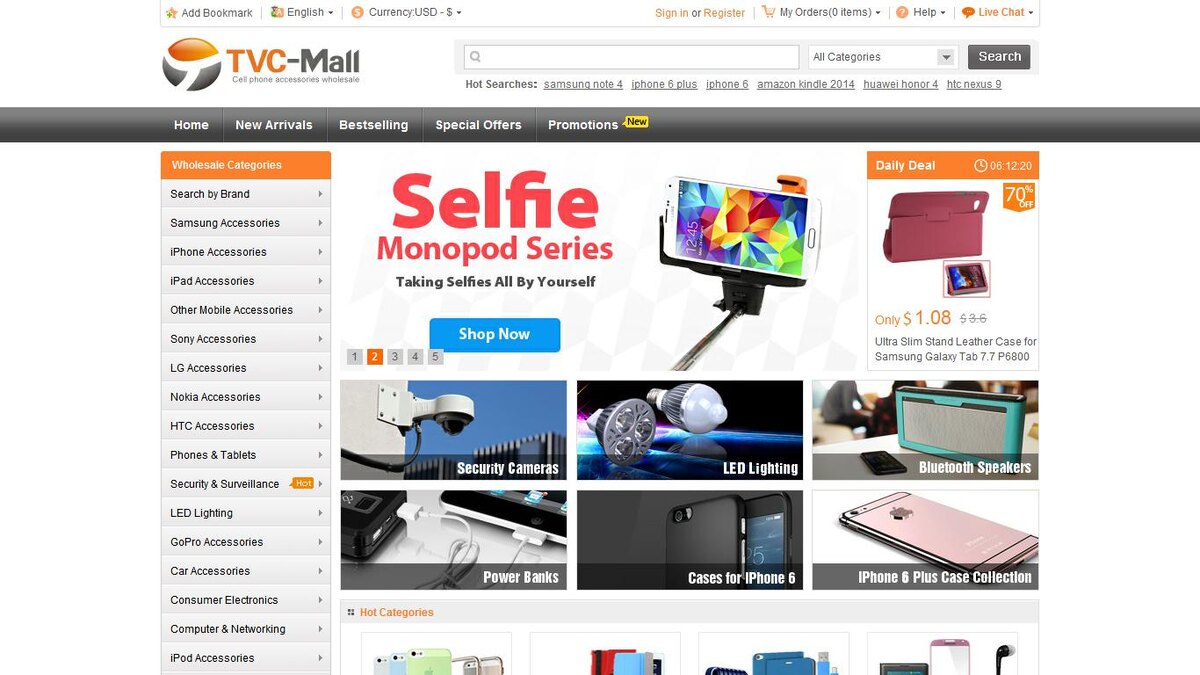Click the language flag icon beside English

click(x=277, y=12)
